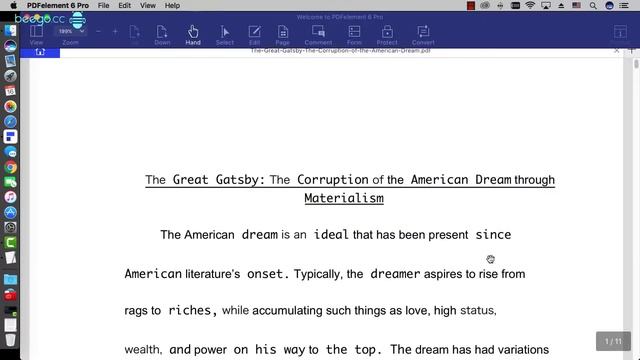Open the PDFelement 6 Pro menu
Viewport: 640px width, 360px height.
click(58, 5)
